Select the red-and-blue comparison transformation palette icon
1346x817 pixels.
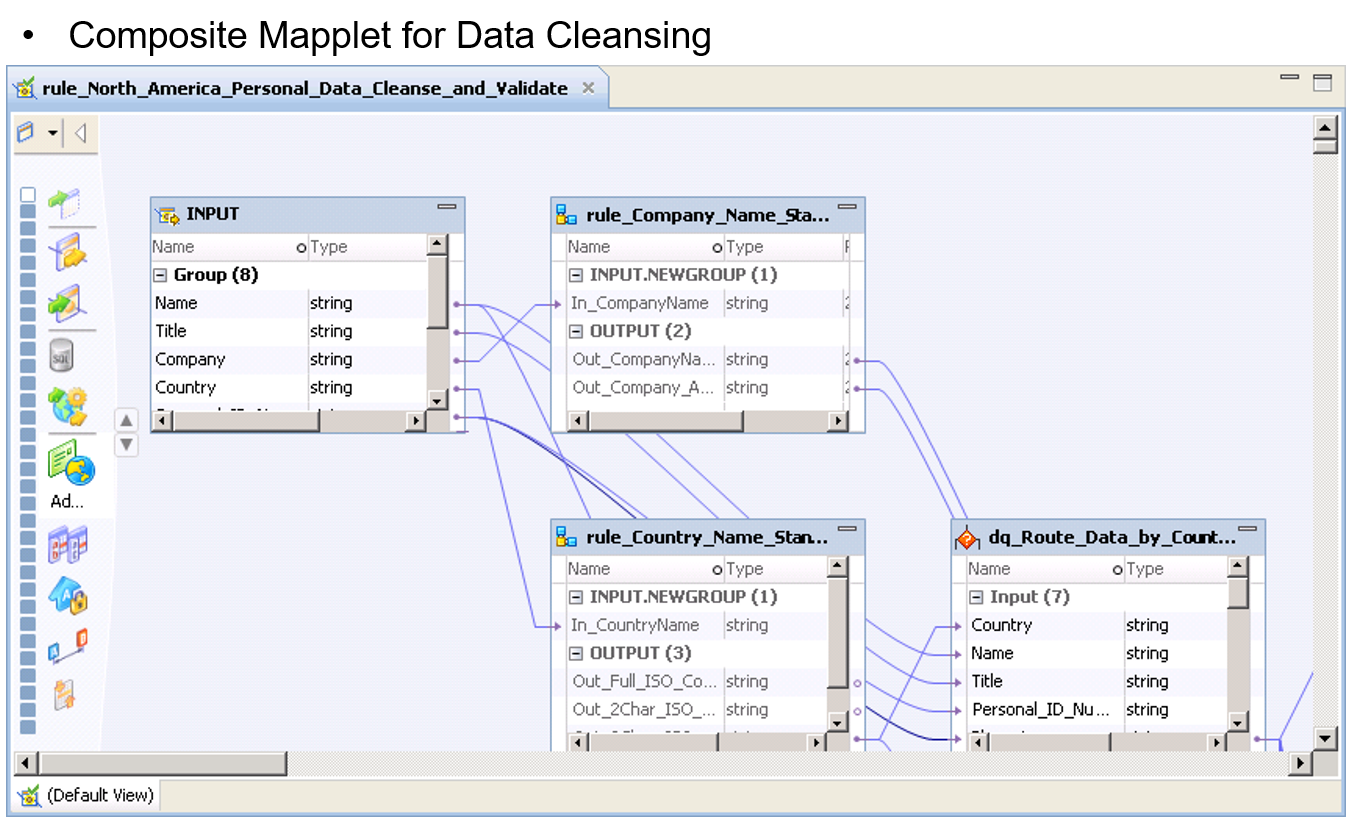point(67,546)
